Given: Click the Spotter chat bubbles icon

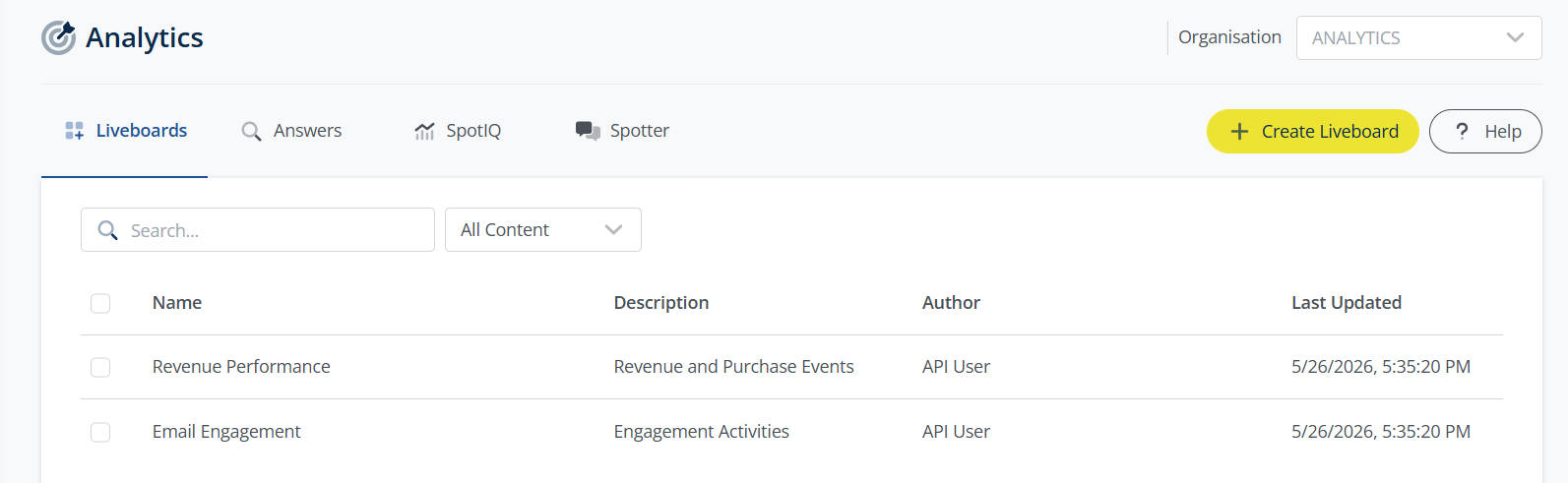Looking at the screenshot, I should click(588, 131).
